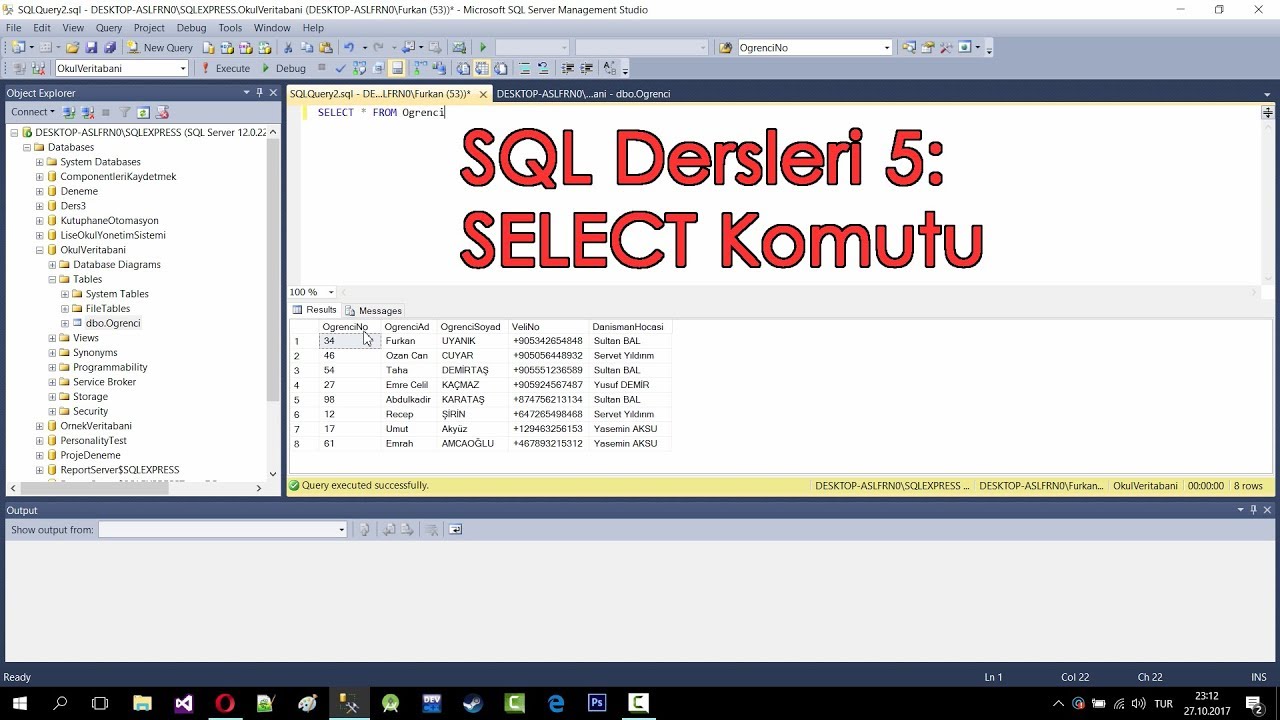Click the Decrease Indent icon
This screenshot has width=1280, height=720.
(x=568, y=68)
